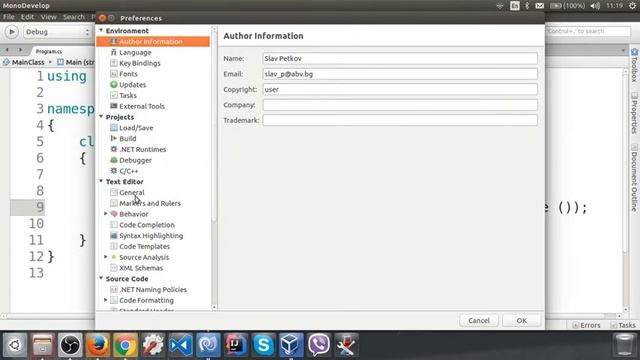The height and width of the screenshot is (360, 640).
Task: Open the File menu in MonoDevelop
Action: coord(9,17)
